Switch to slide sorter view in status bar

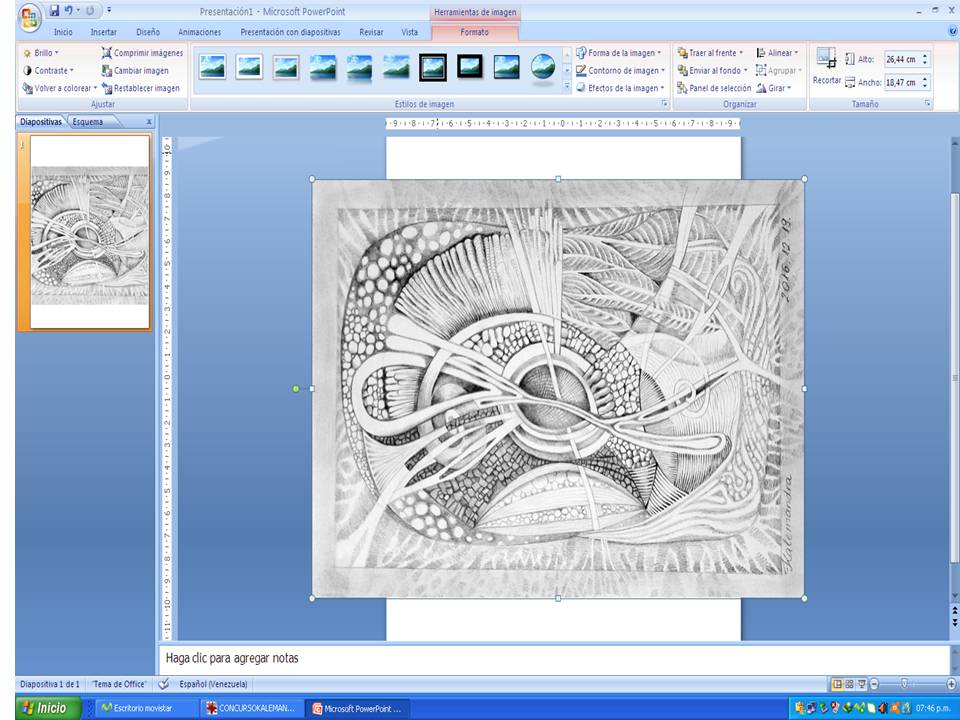coord(849,684)
